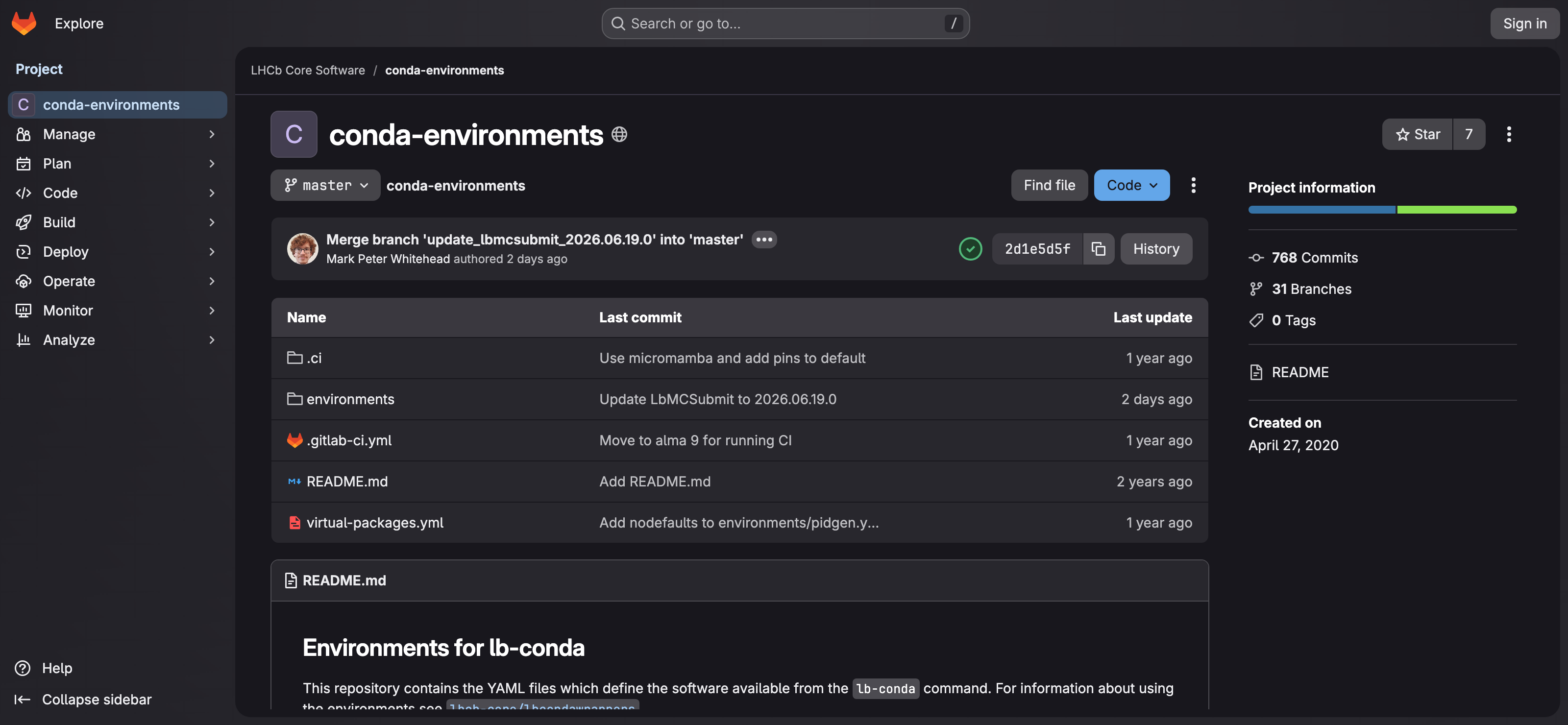Image resolution: width=1568 pixels, height=725 pixels.
Task: Expand the Code sidebar menu
Action: pos(118,193)
